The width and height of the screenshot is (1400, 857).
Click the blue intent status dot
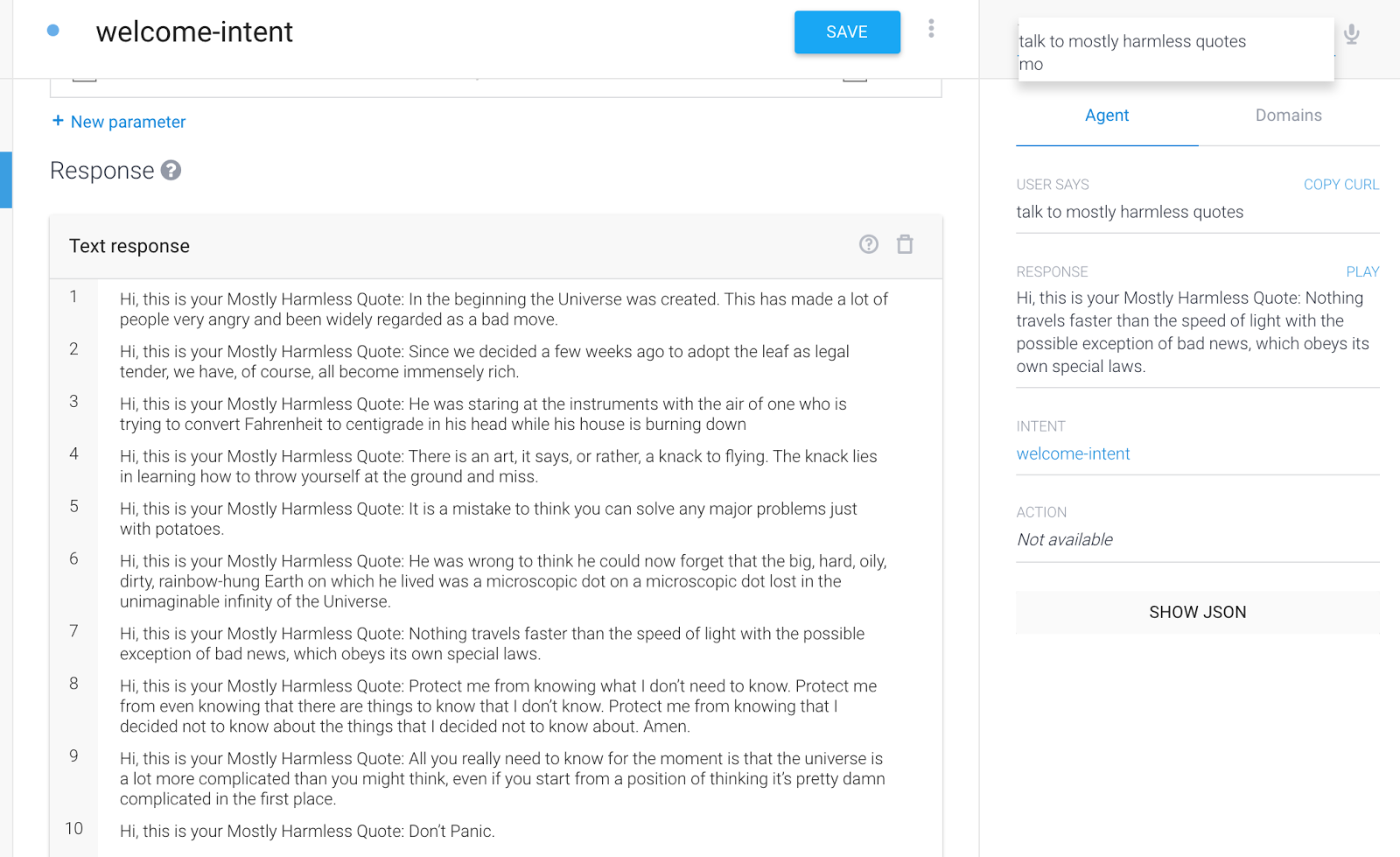coord(52,30)
